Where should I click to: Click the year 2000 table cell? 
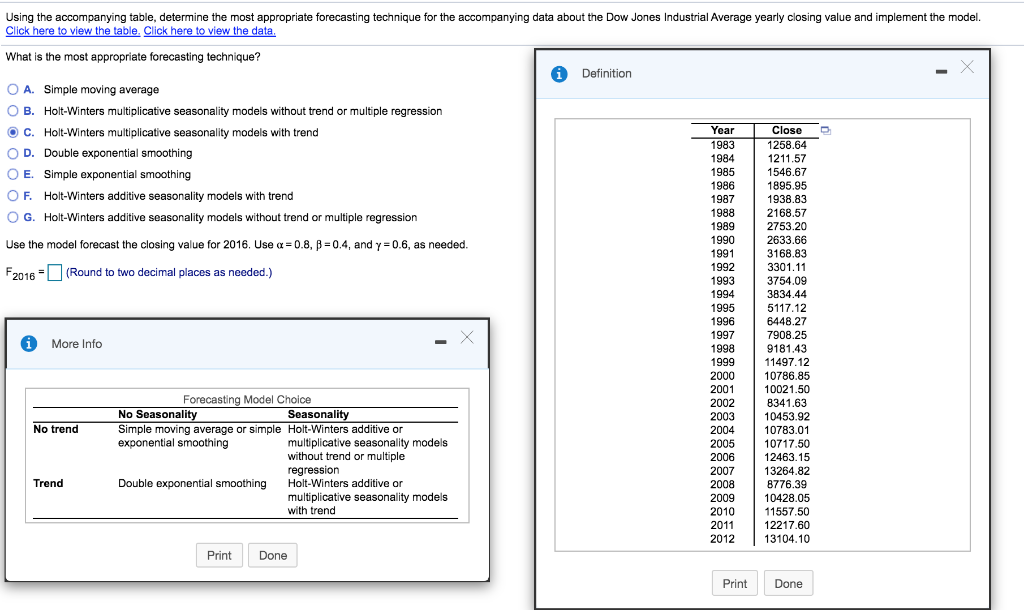pyautogui.click(x=722, y=376)
